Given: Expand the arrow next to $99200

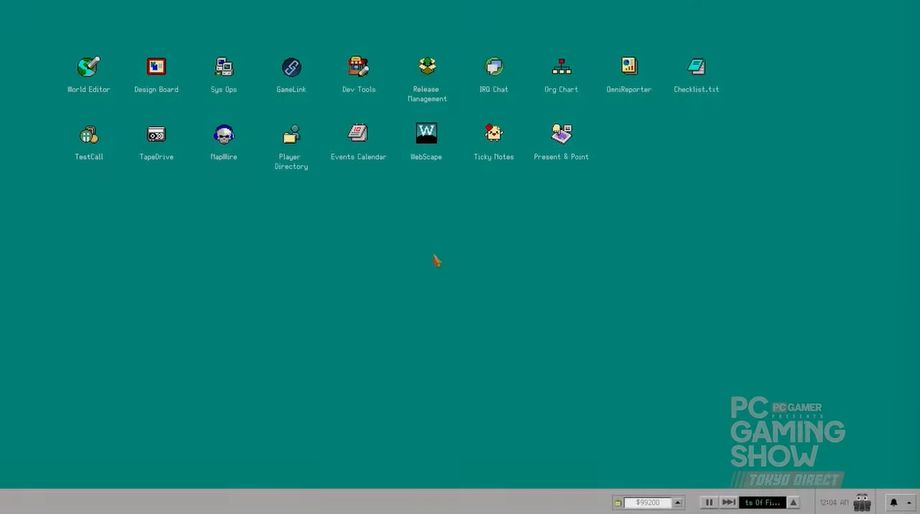Looking at the screenshot, I should tap(678, 503).
